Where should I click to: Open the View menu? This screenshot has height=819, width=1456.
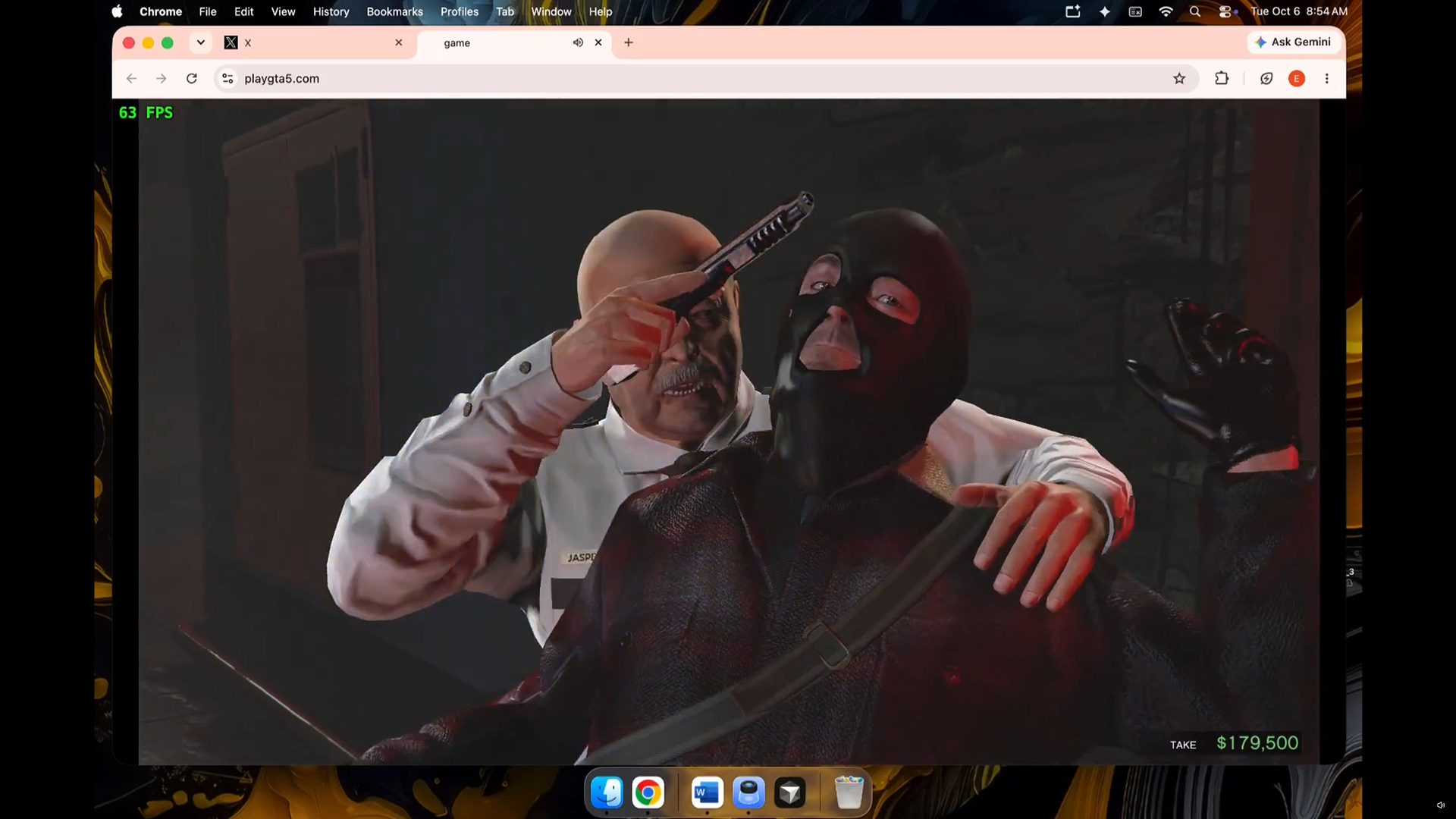pyautogui.click(x=283, y=11)
